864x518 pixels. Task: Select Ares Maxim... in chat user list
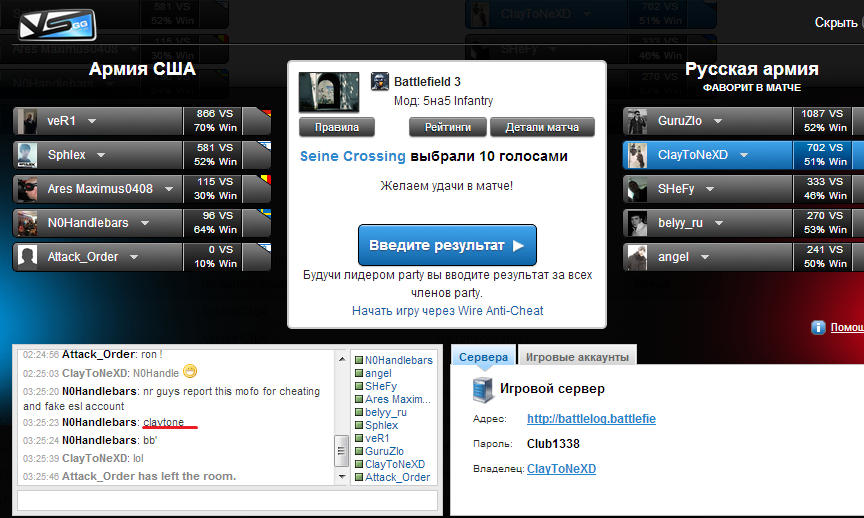[x=398, y=400]
